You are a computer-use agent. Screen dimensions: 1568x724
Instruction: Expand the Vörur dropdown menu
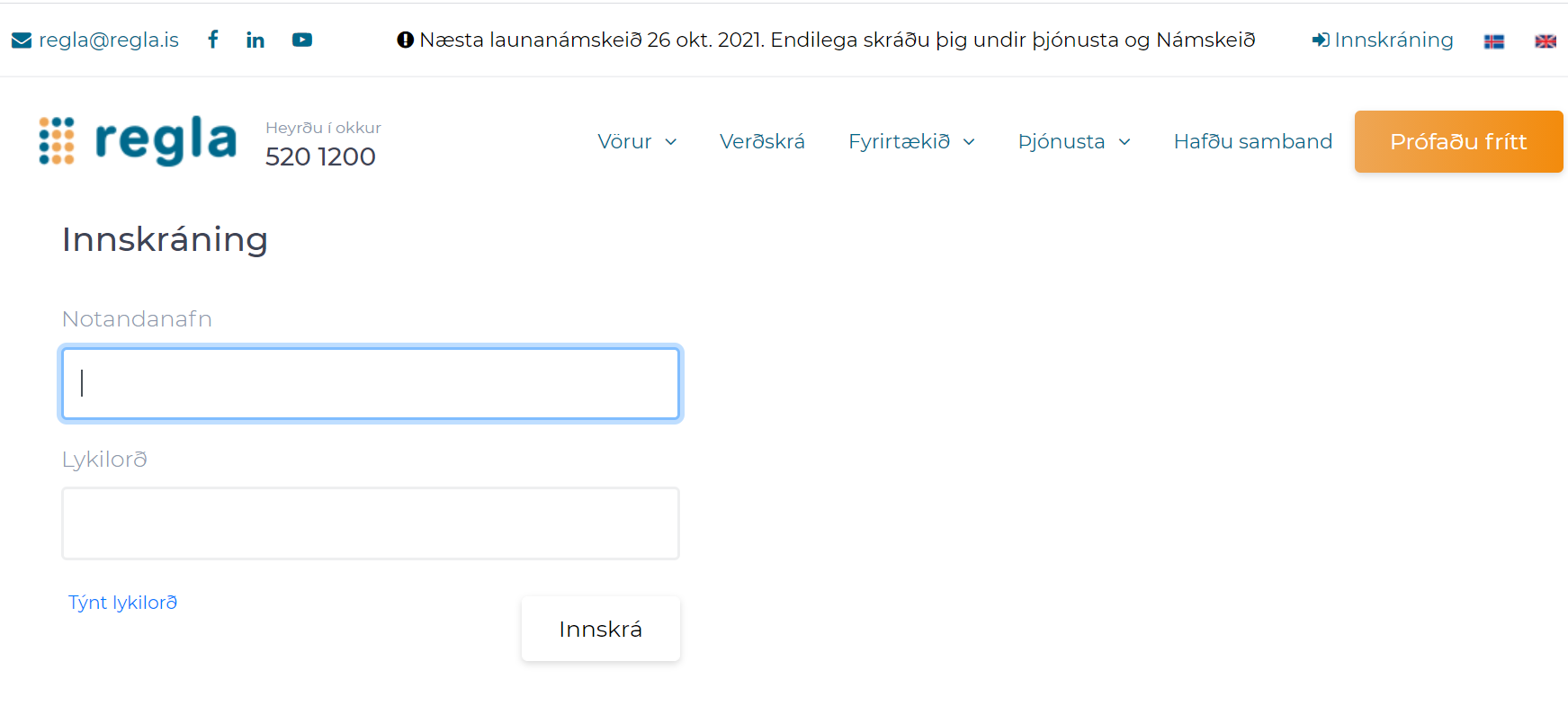[x=637, y=141]
